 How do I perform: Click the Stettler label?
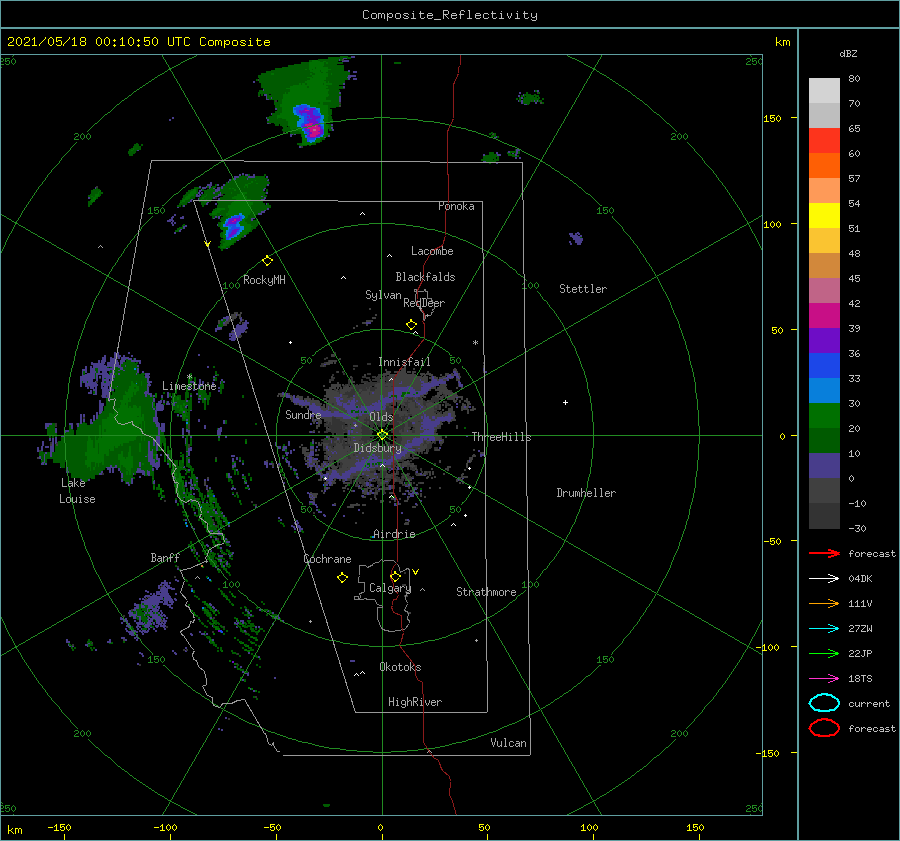coord(583,289)
